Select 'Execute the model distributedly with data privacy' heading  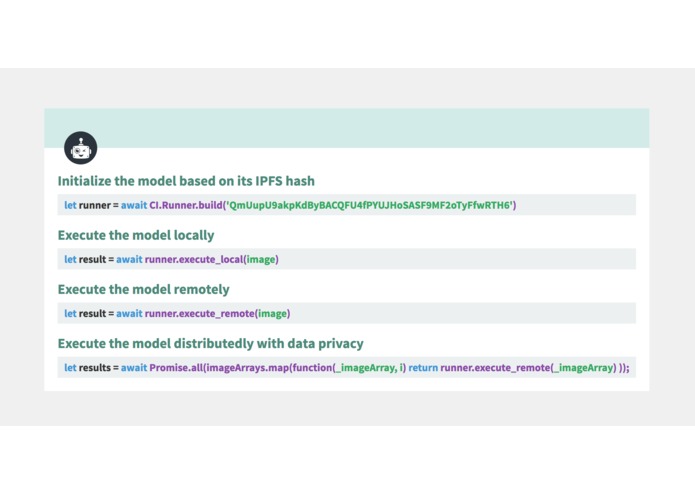tap(211, 343)
